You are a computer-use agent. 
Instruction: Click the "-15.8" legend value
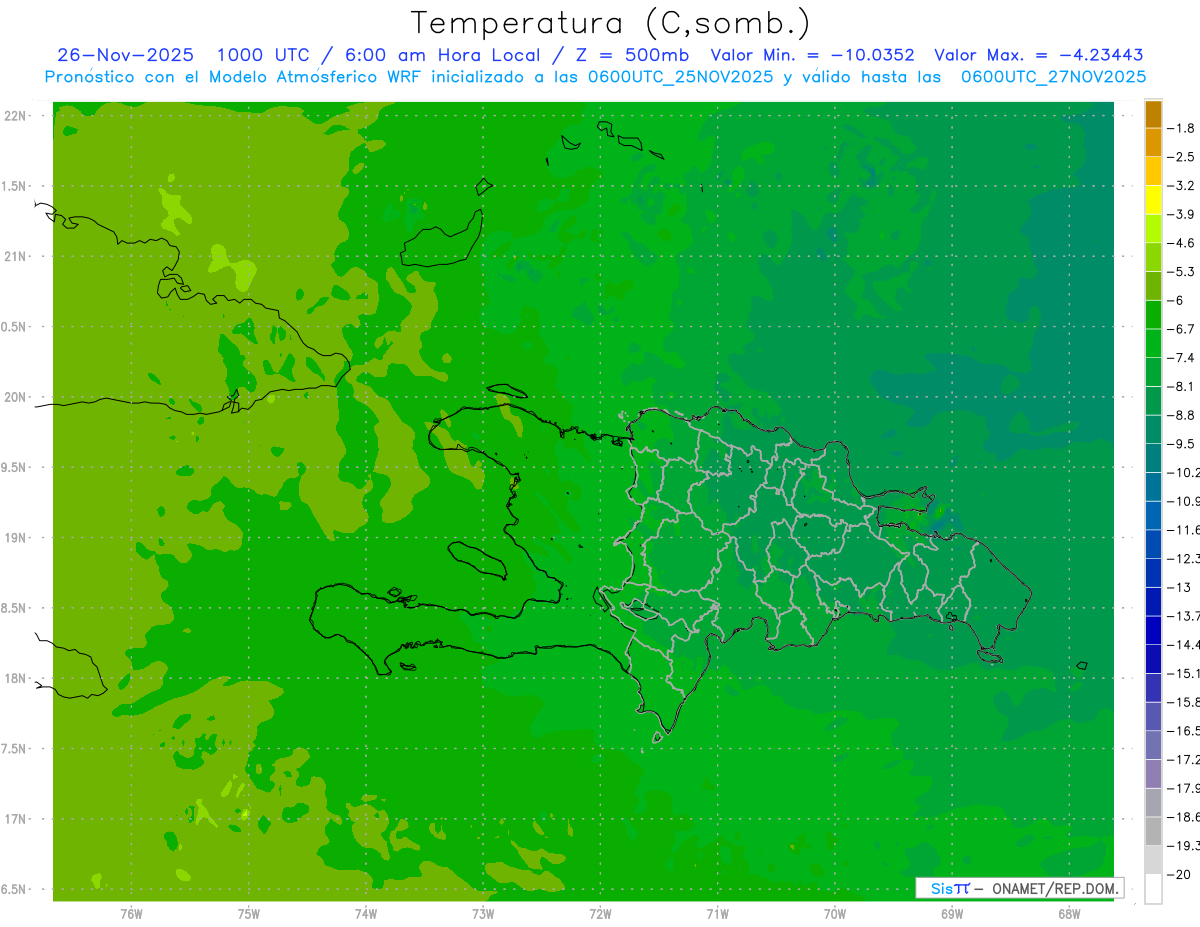tap(1182, 702)
